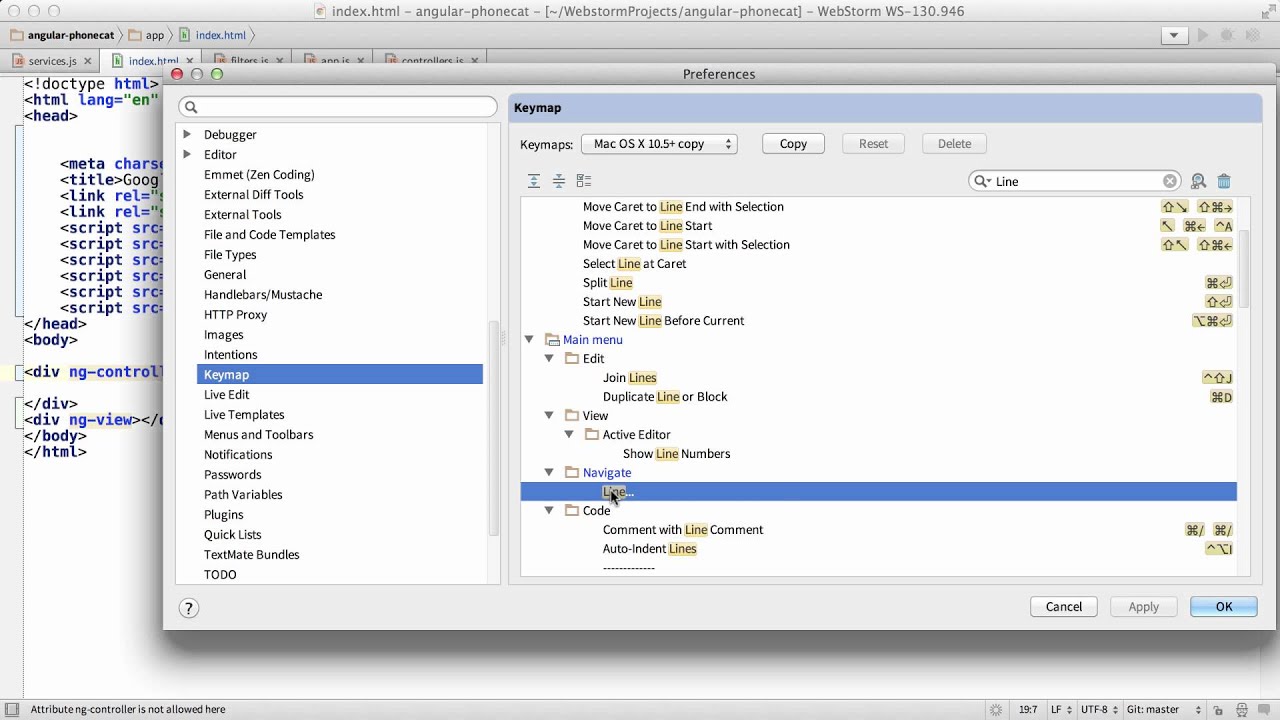Expand the Debugger settings node

(187, 134)
